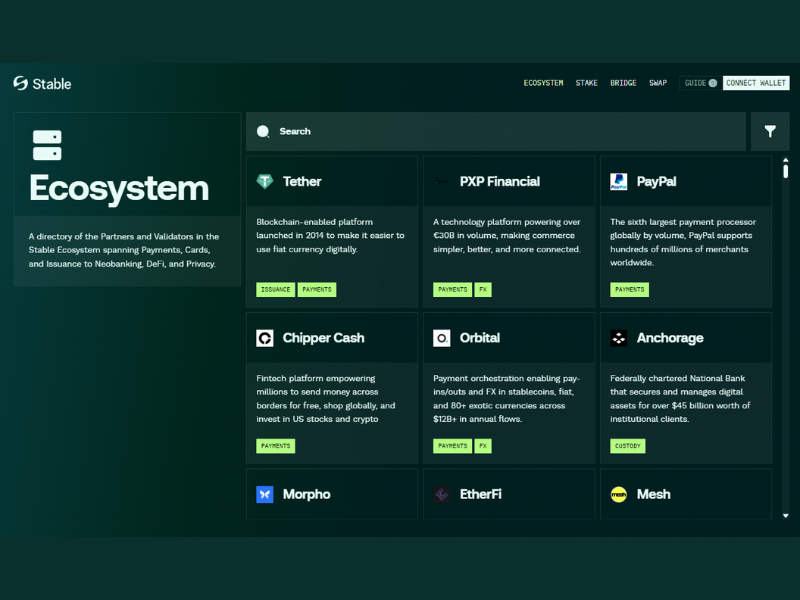Click the Orbital description "Payment orchestration enabling"
Screen dimensions: 800x600
click(506, 399)
